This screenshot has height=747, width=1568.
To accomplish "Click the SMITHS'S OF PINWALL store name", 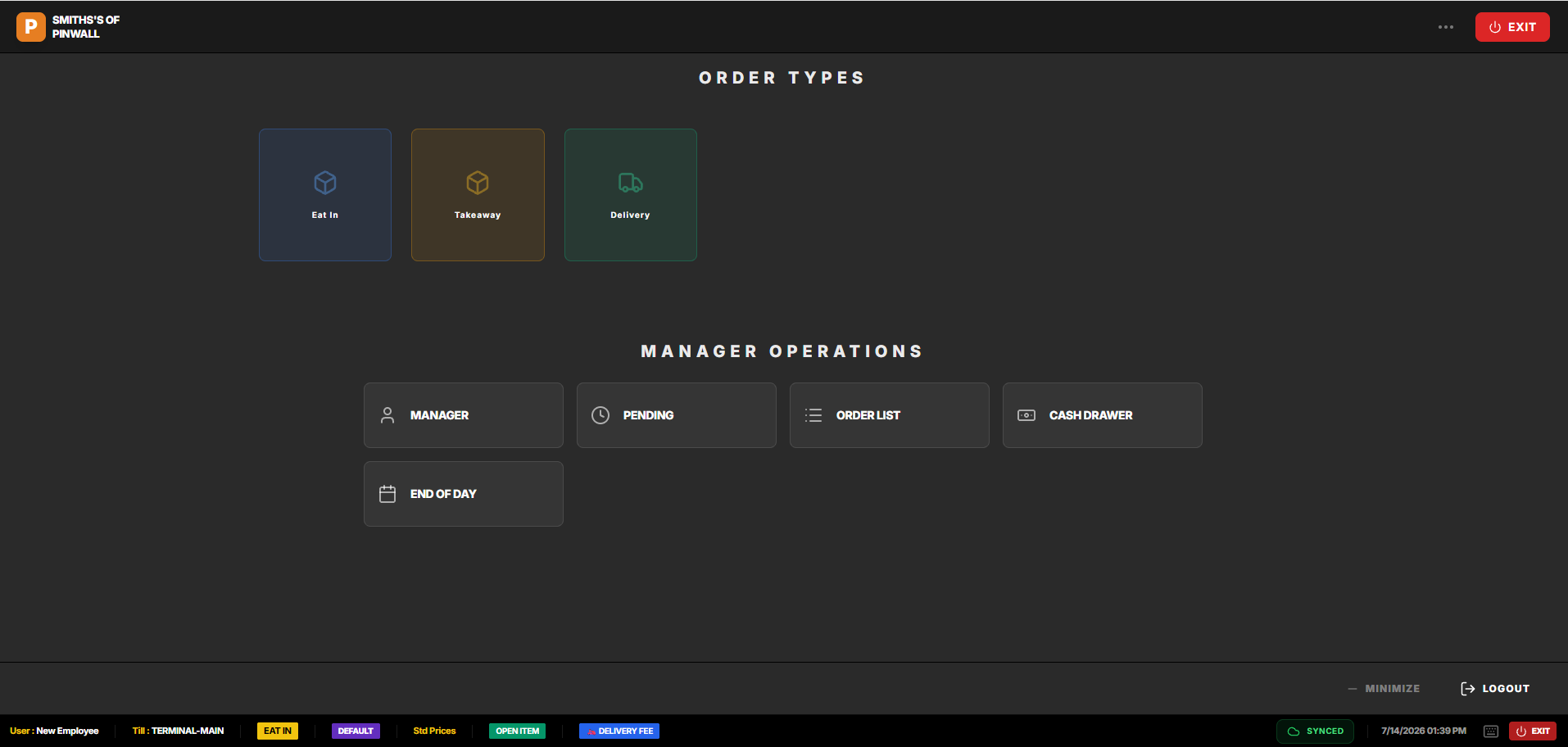I will tap(86, 27).
